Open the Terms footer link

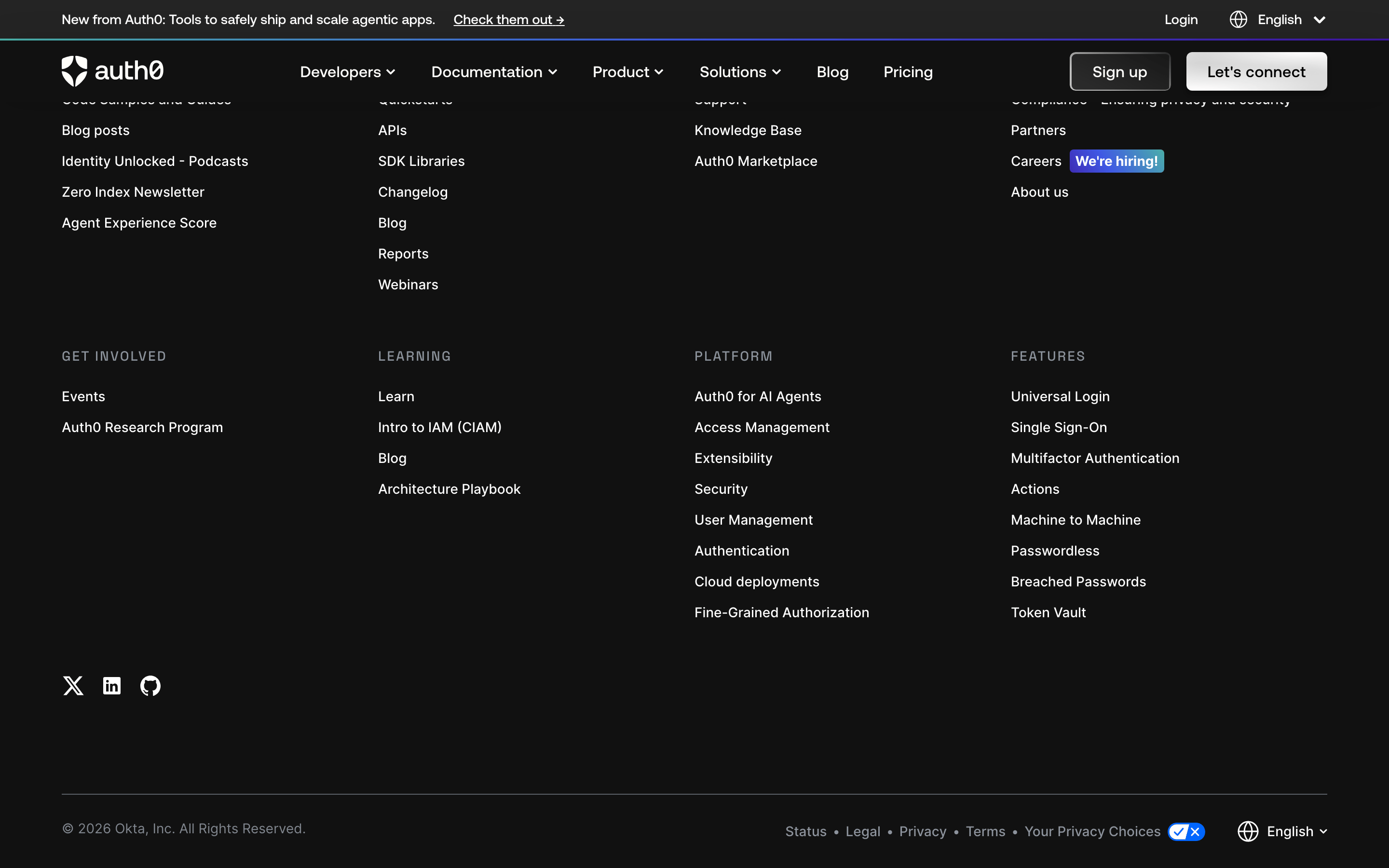pos(985,831)
